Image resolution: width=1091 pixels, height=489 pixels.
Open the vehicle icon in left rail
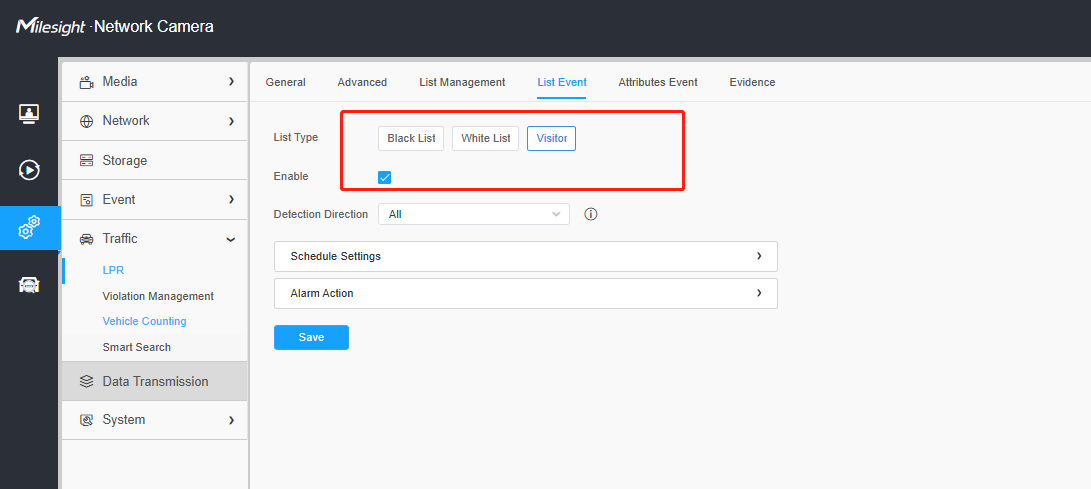29,284
